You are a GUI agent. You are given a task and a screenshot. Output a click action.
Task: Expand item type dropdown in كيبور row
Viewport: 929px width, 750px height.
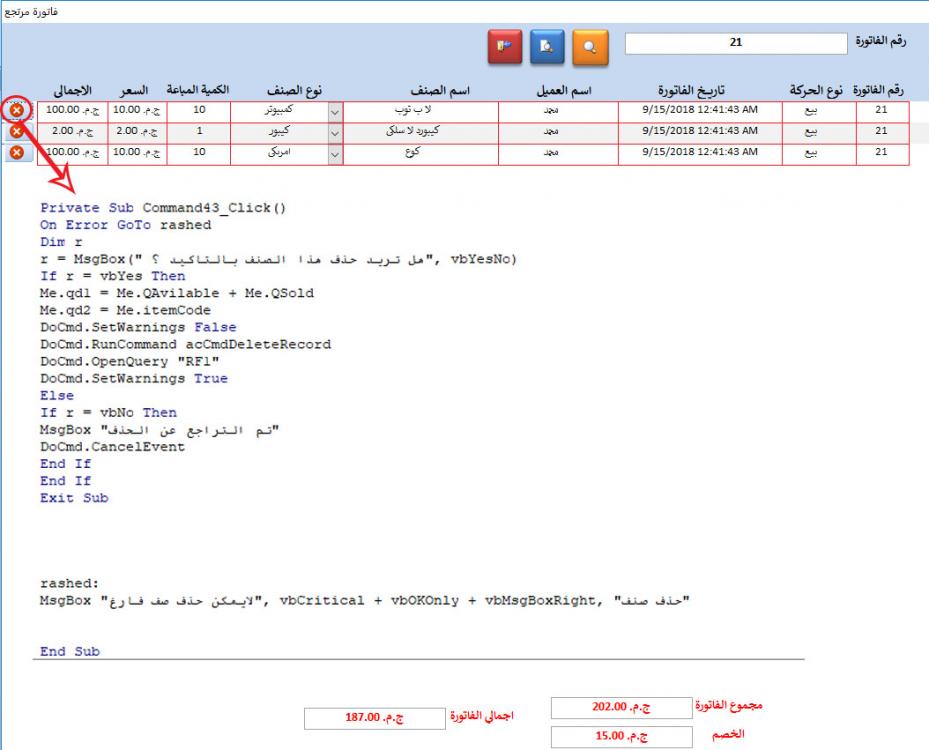pos(335,131)
